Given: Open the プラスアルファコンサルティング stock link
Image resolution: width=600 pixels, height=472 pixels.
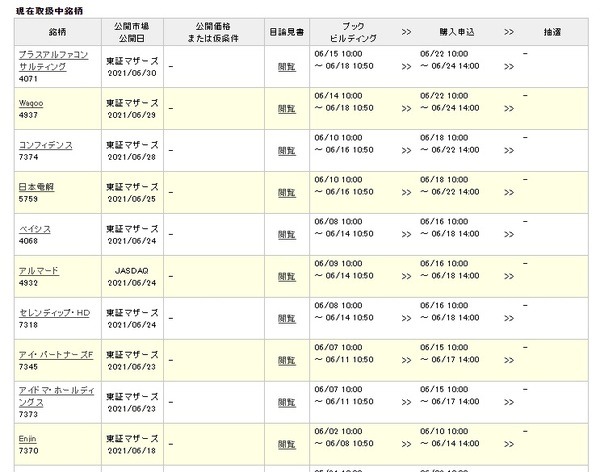Looking at the screenshot, I should pyautogui.click(x=53, y=60).
